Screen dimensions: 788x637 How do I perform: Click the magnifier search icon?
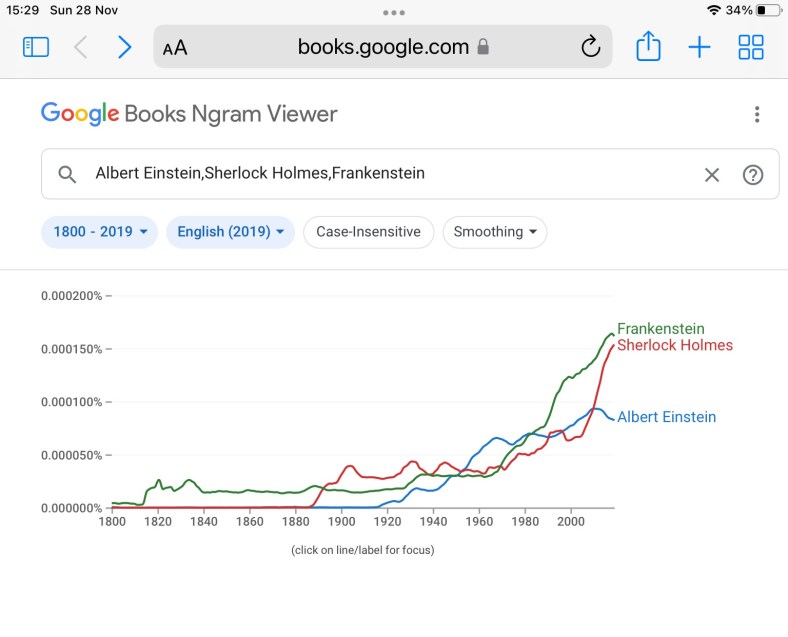tap(67, 175)
